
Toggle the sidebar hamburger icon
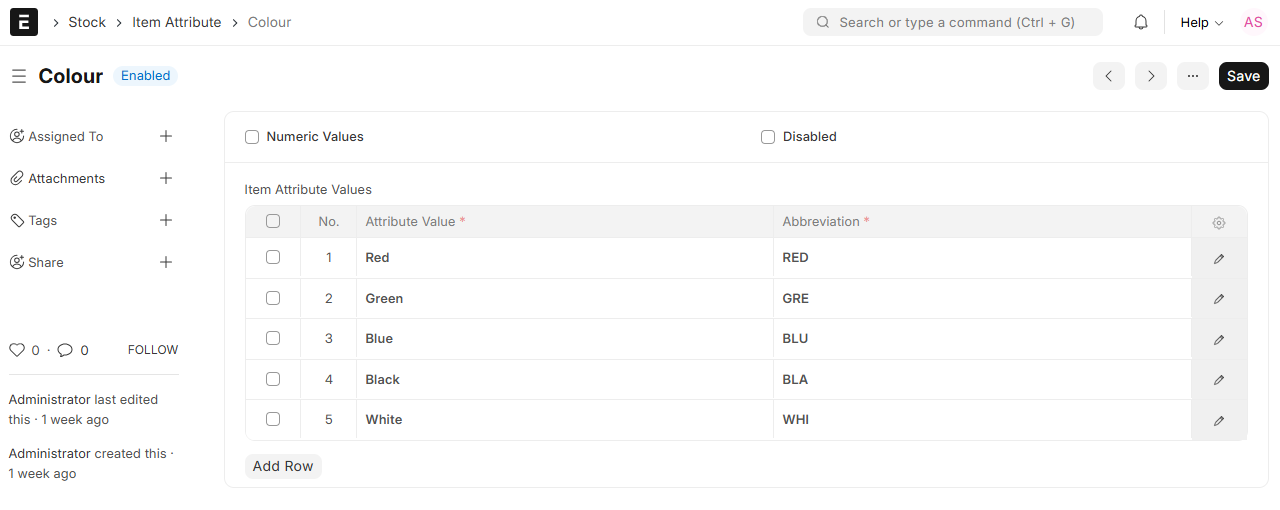point(19,76)
